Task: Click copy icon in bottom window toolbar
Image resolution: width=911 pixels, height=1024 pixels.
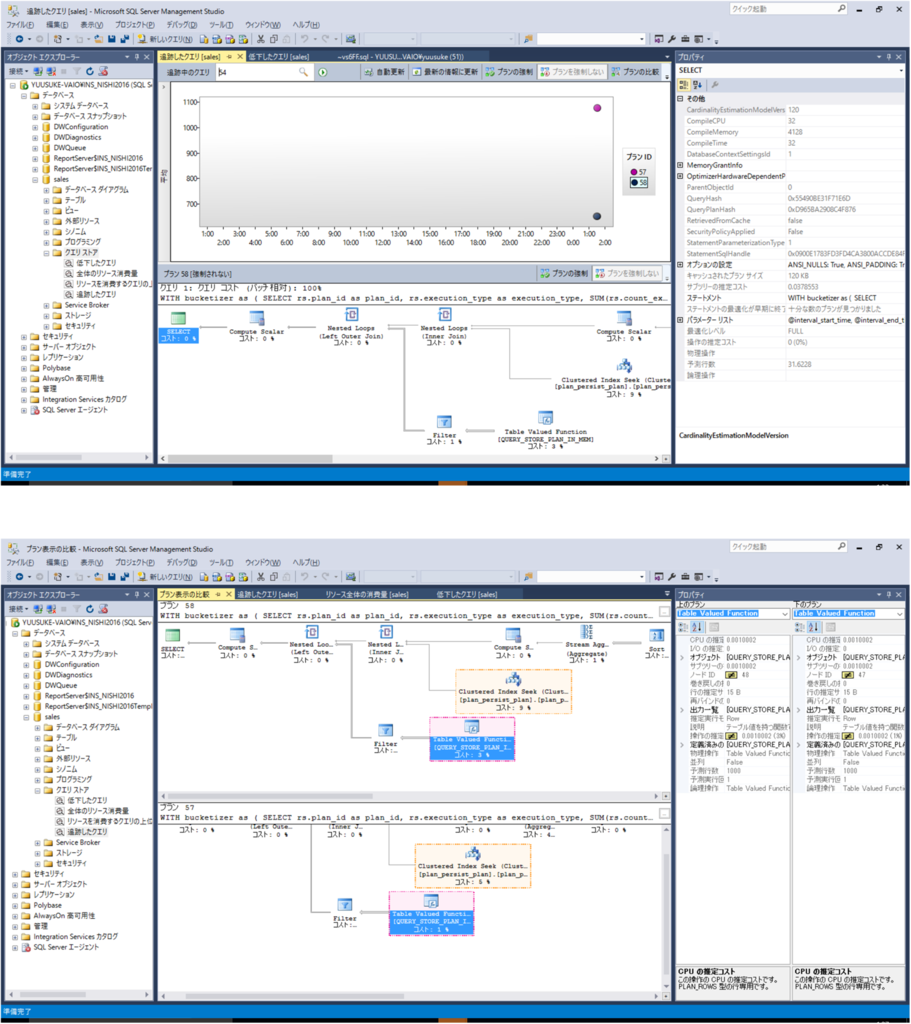Action: (x=274, y=577)
